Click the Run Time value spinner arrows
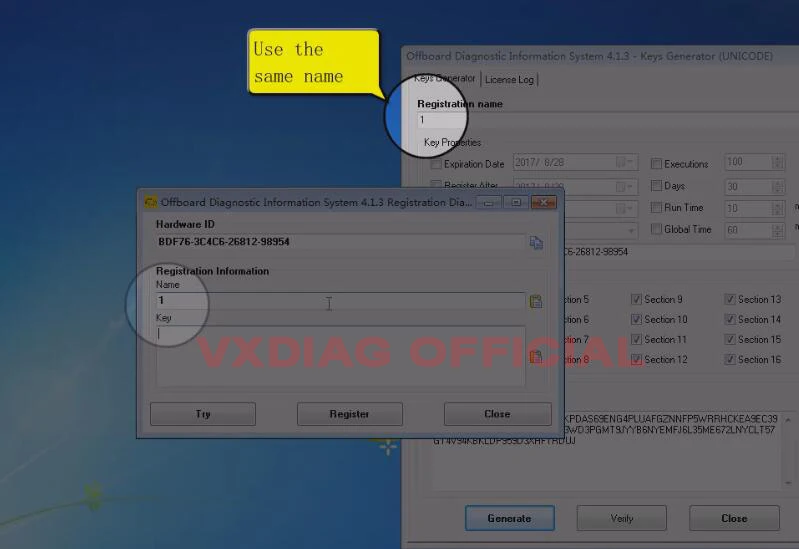Screen dimensions: 799x549 pyautogui.click(x=777, y=208)
